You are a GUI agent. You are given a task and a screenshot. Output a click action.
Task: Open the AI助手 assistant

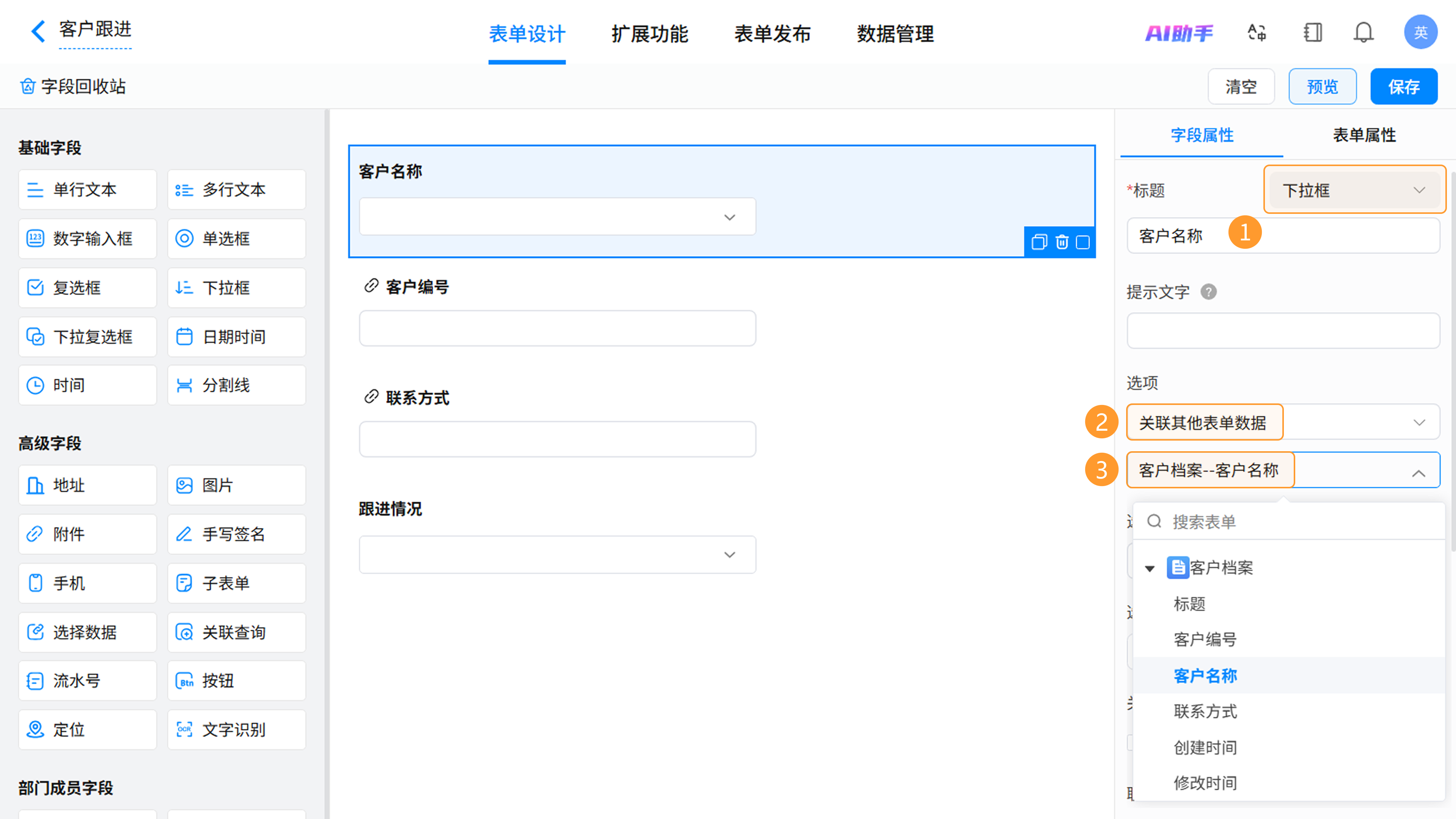(x=1179, y=33)
